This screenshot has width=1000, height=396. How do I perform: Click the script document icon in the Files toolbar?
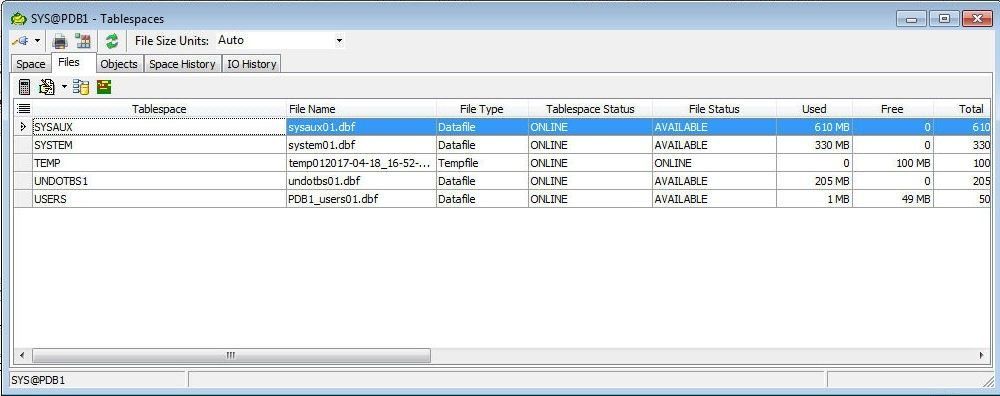[x=47, y=87]
